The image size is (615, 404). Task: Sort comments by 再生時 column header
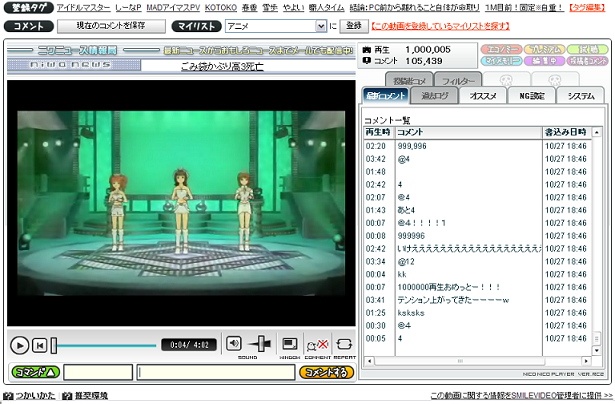pyautogui.click(x=378, y=132)
